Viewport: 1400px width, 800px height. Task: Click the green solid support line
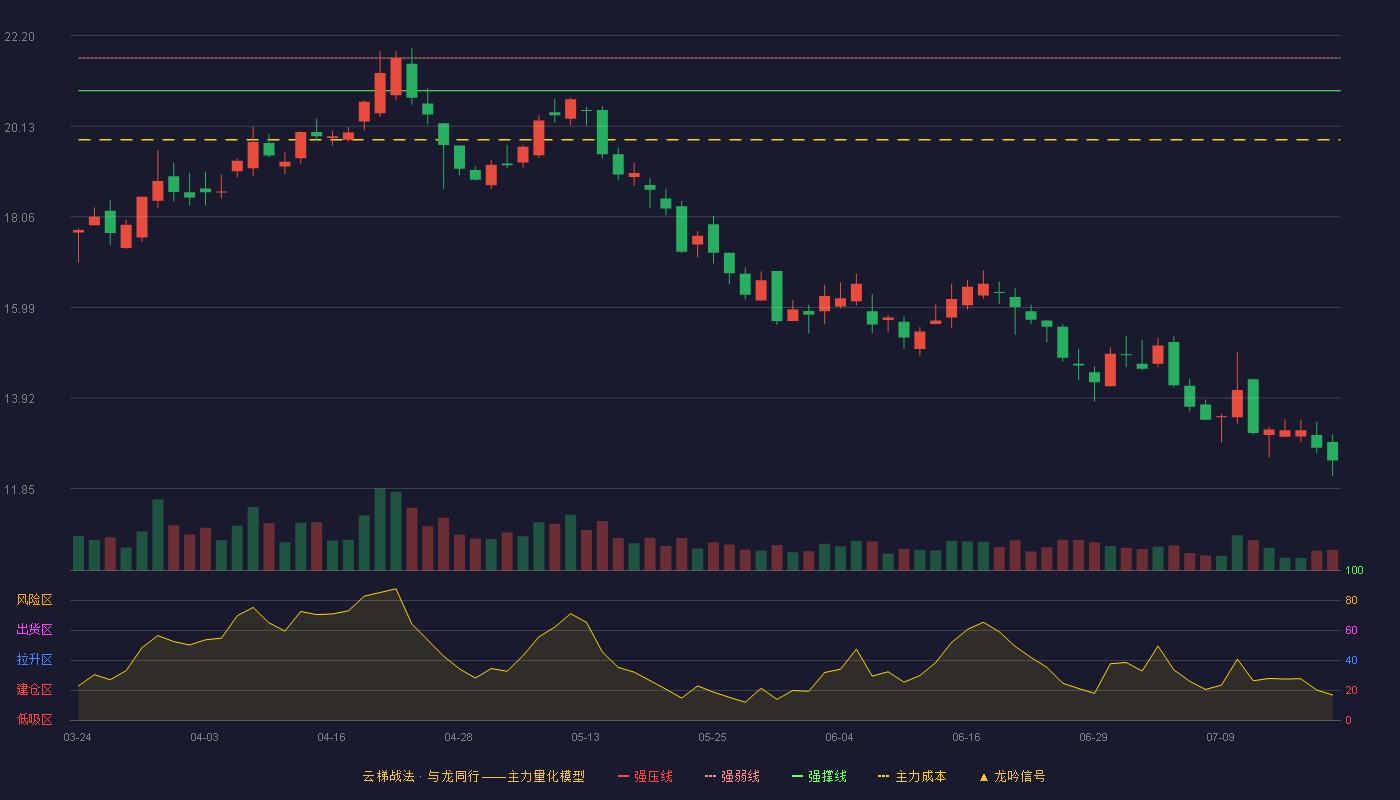click(x=709, y=91)
